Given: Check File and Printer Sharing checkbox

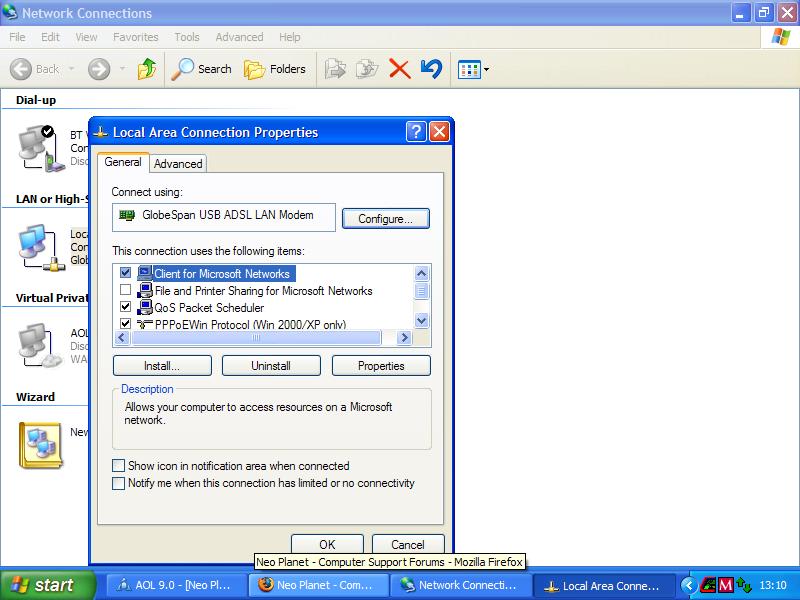Looking at the screenshot, I should pyautogui.click(x=125, y=290).
